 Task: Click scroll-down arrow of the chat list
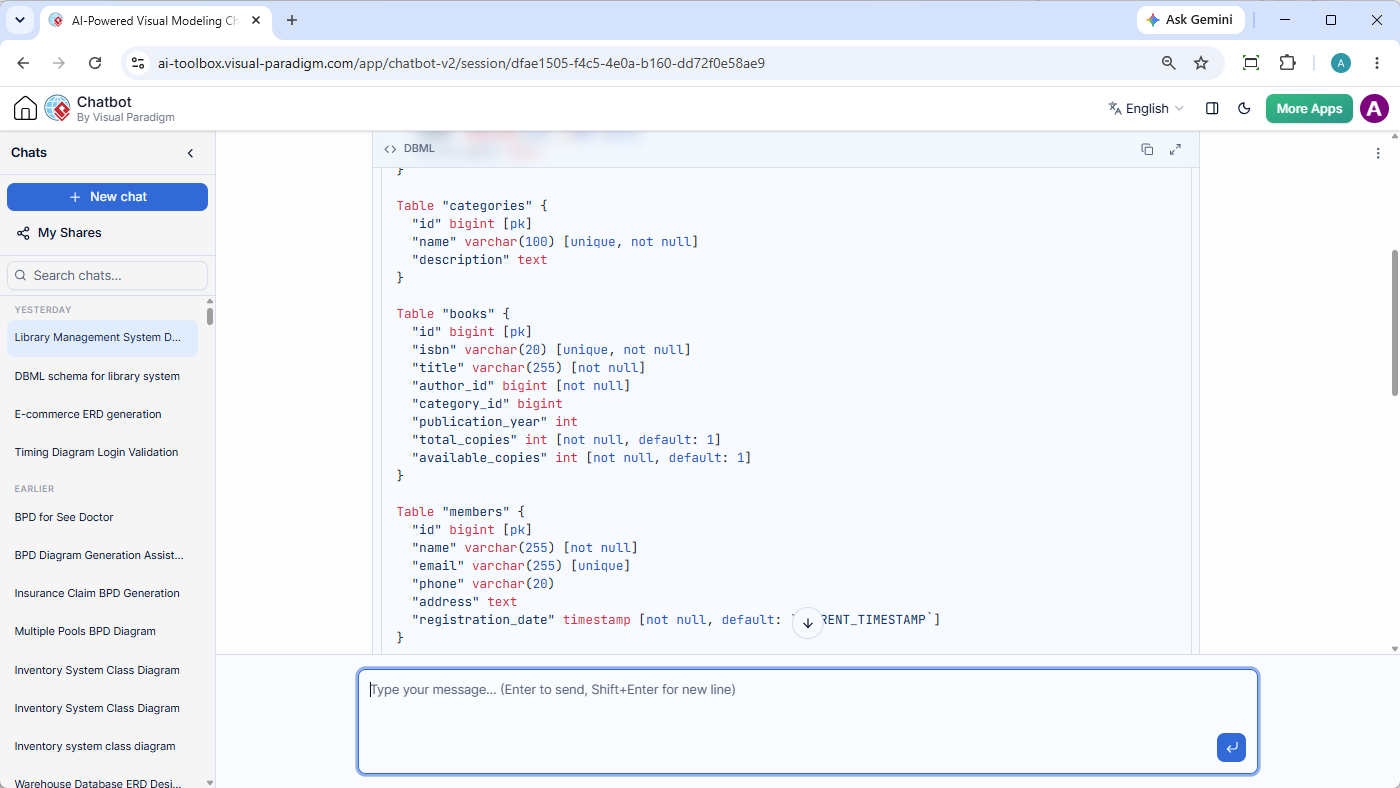pyautogui.click(x=210, y=783)
